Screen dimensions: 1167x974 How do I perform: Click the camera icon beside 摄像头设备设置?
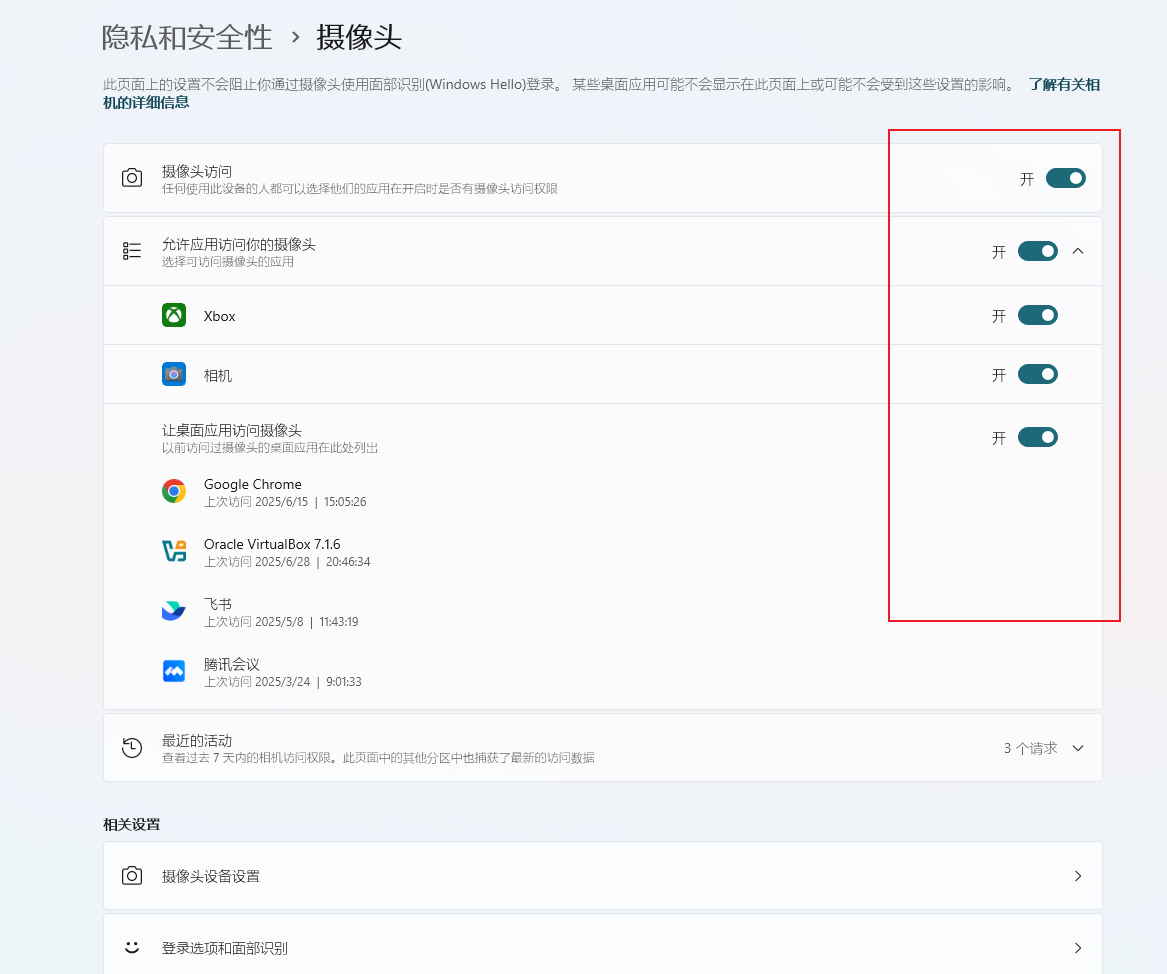pos(132,876)
